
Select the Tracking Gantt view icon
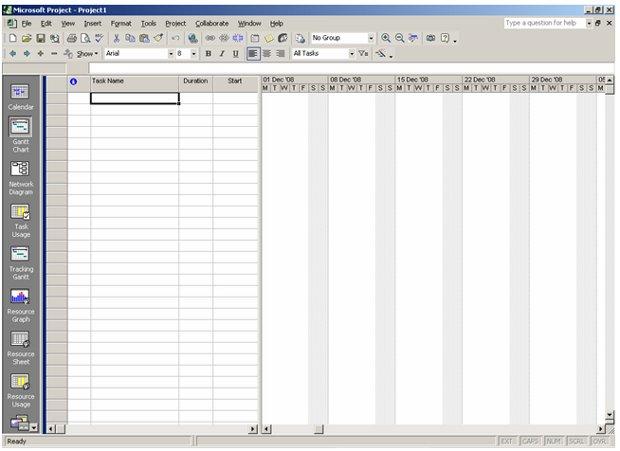point(20,254)
